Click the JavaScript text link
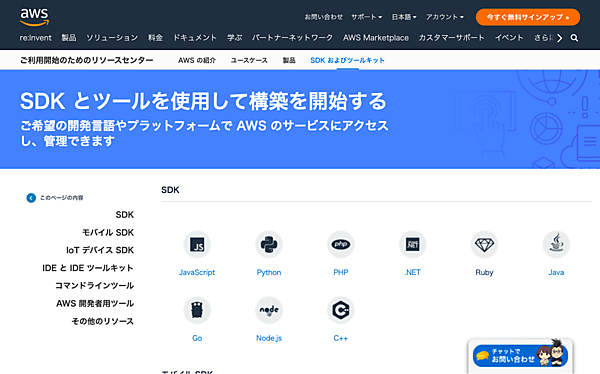 (x=197, y=272)
